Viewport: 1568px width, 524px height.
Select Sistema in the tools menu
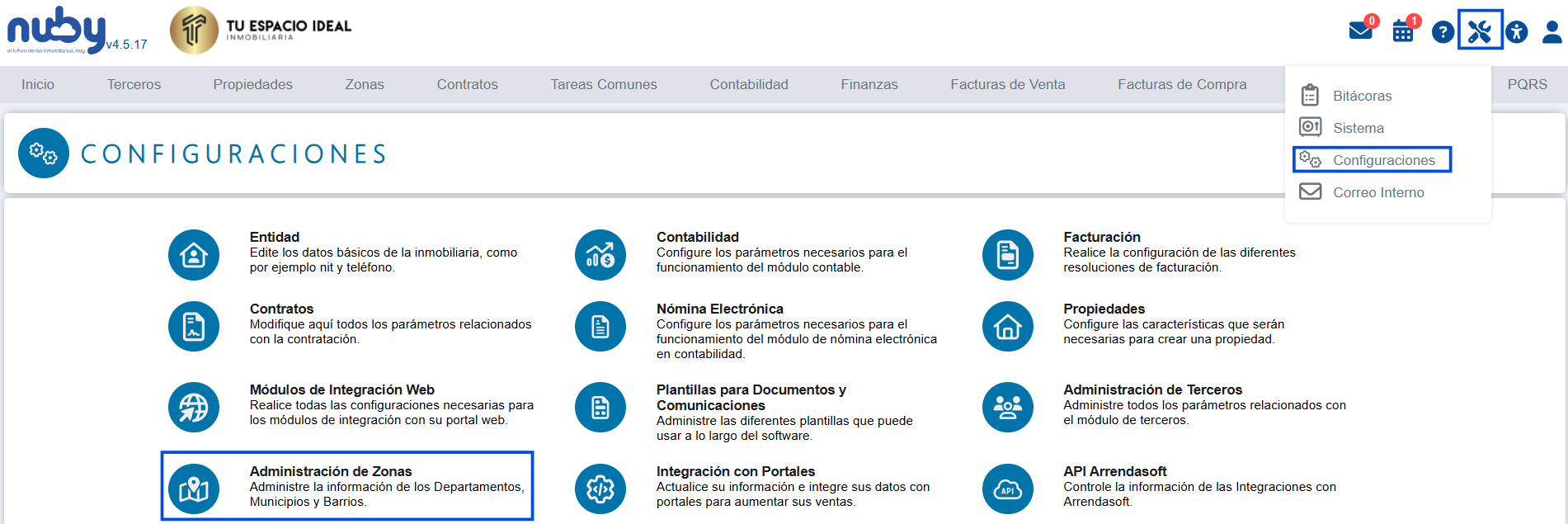coord(1358,128)
